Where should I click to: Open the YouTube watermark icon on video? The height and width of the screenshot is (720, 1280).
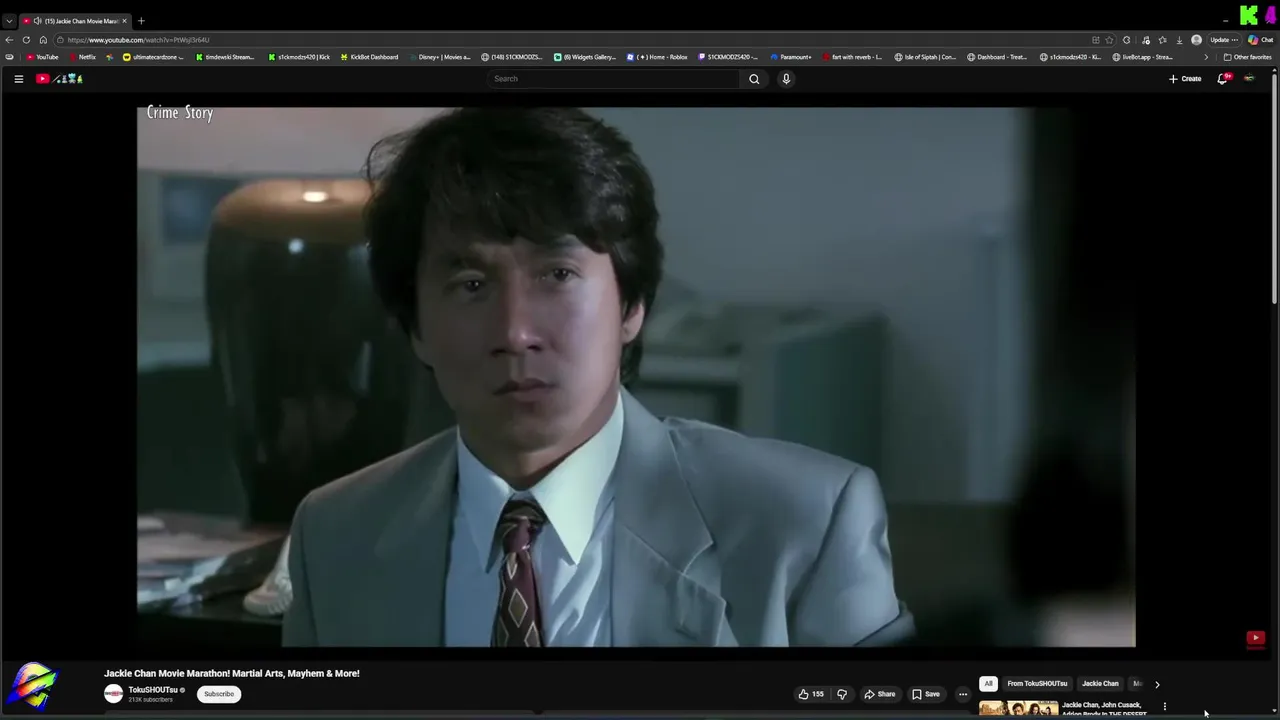click(1255, 638)
